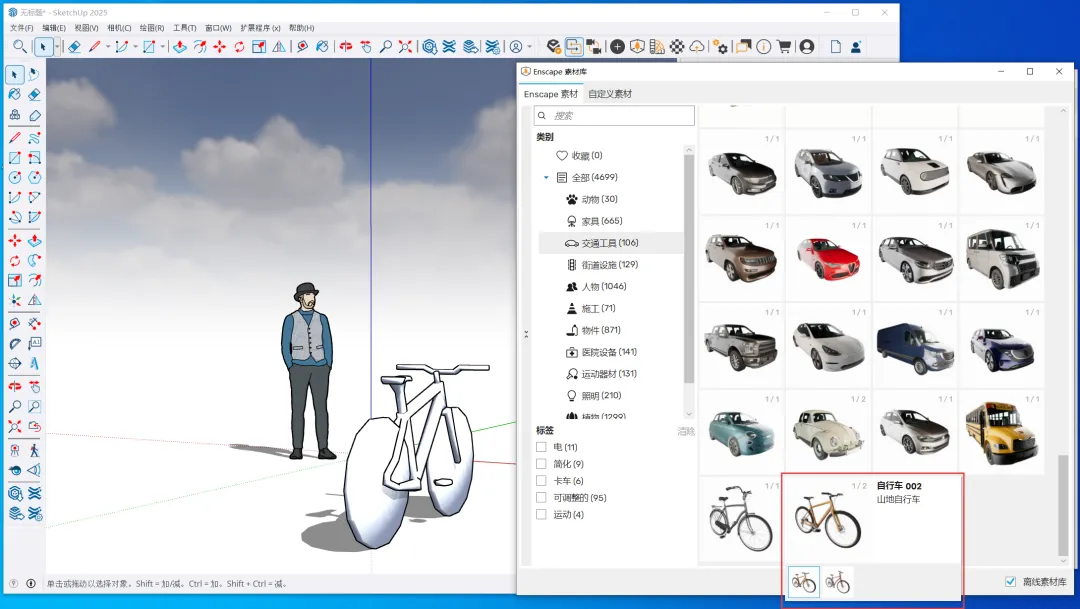This screenshot has width=1080, height=609.
Task: Uncheck the 离线素材库 checkbox
Action: click(1010, 581)
